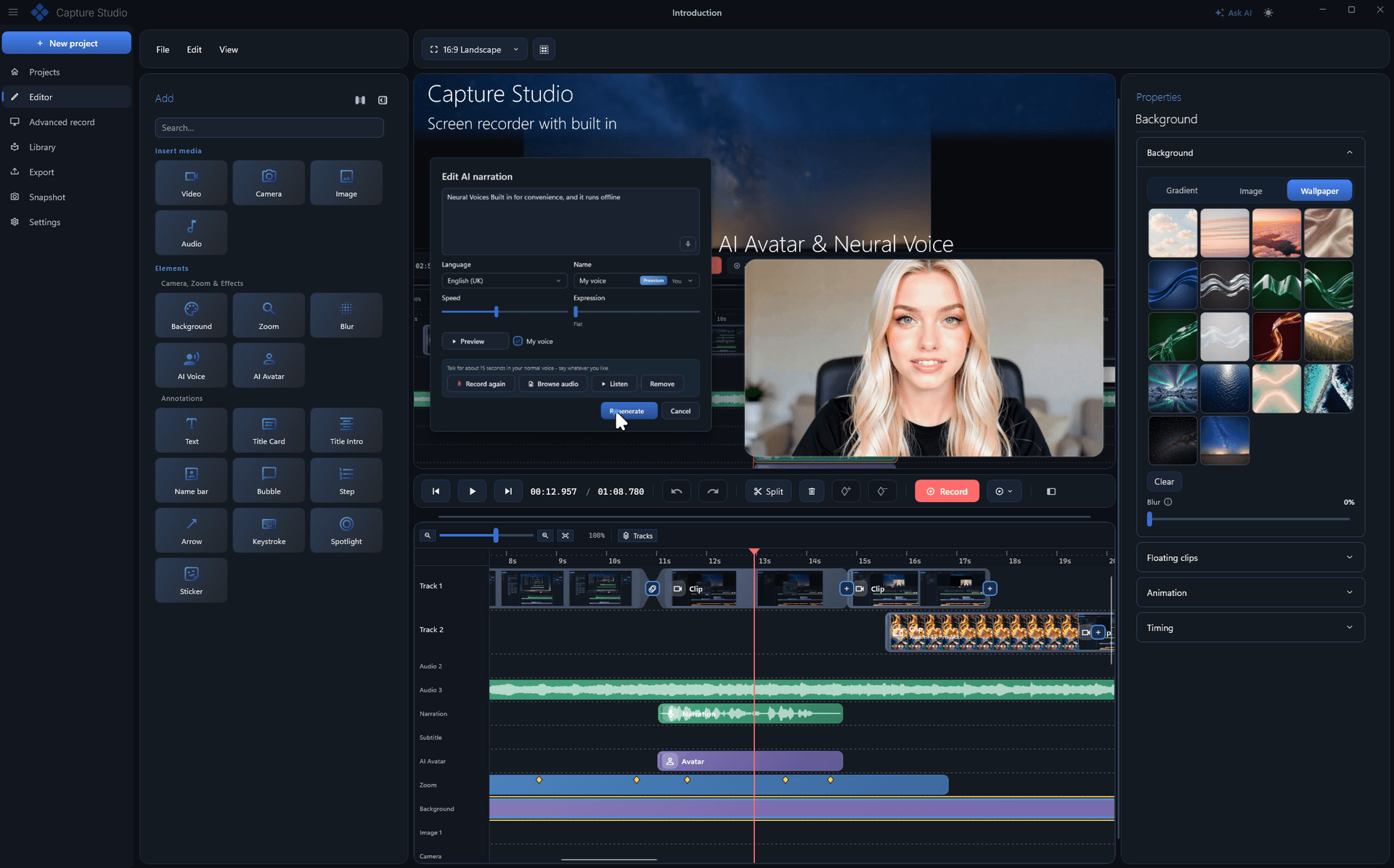This screenshot has height=868, width=1394.
Task: Open the View menu
Action: (228, 49)
